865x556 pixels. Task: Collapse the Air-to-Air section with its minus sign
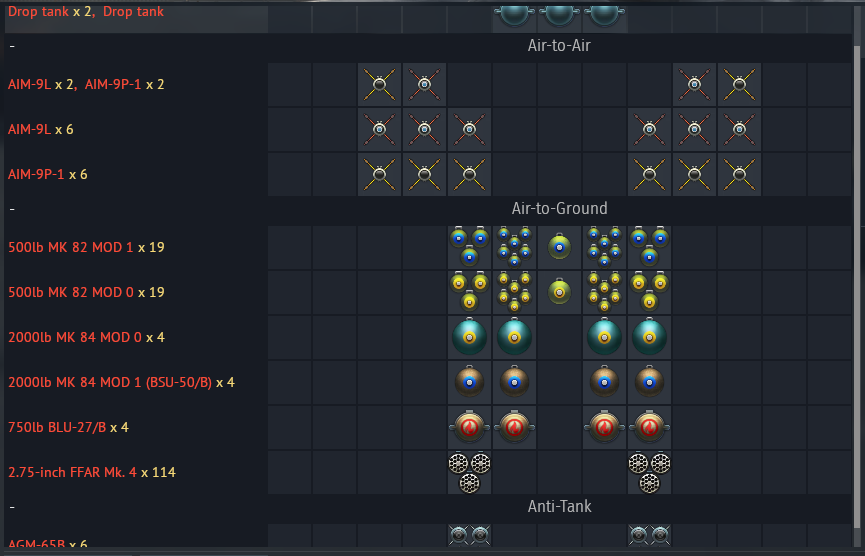11,46
